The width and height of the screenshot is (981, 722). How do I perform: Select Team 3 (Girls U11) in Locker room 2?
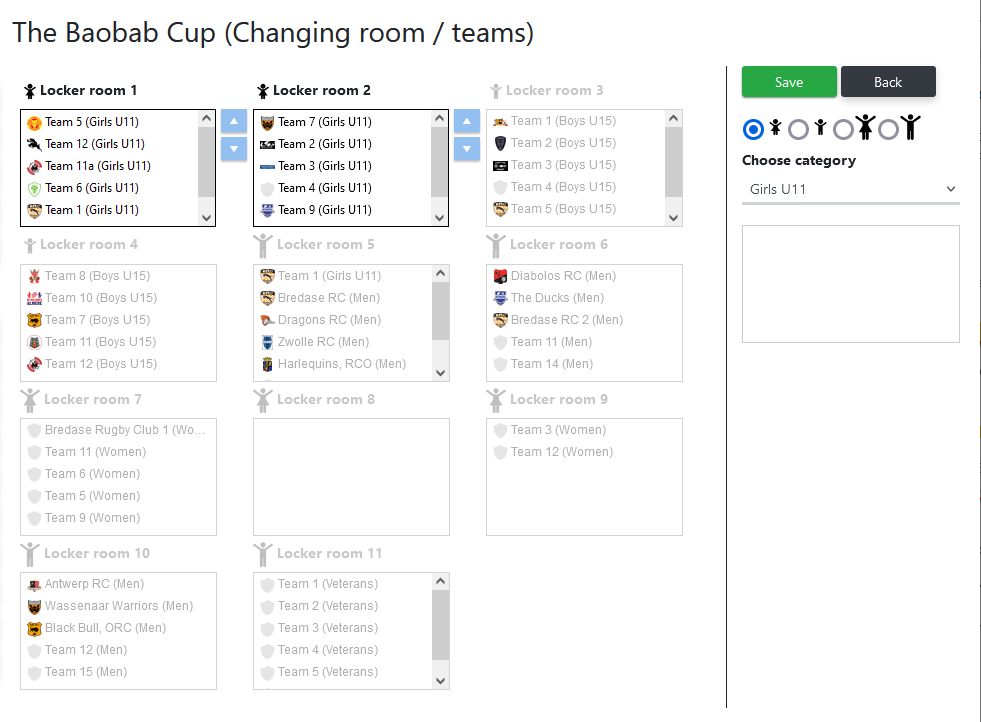(325, 166)
